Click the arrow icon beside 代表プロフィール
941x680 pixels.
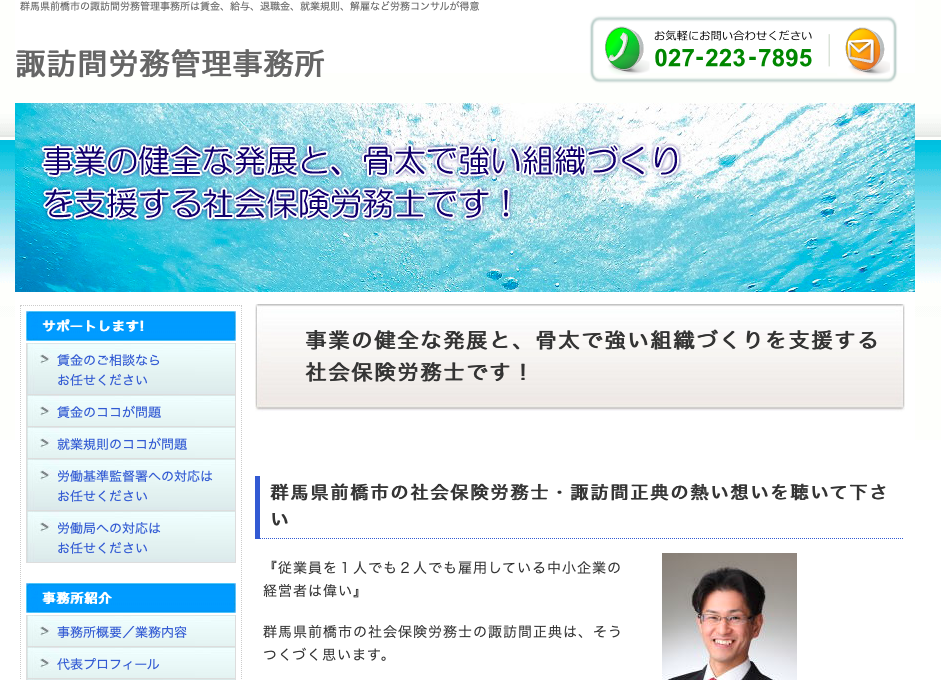44,663
